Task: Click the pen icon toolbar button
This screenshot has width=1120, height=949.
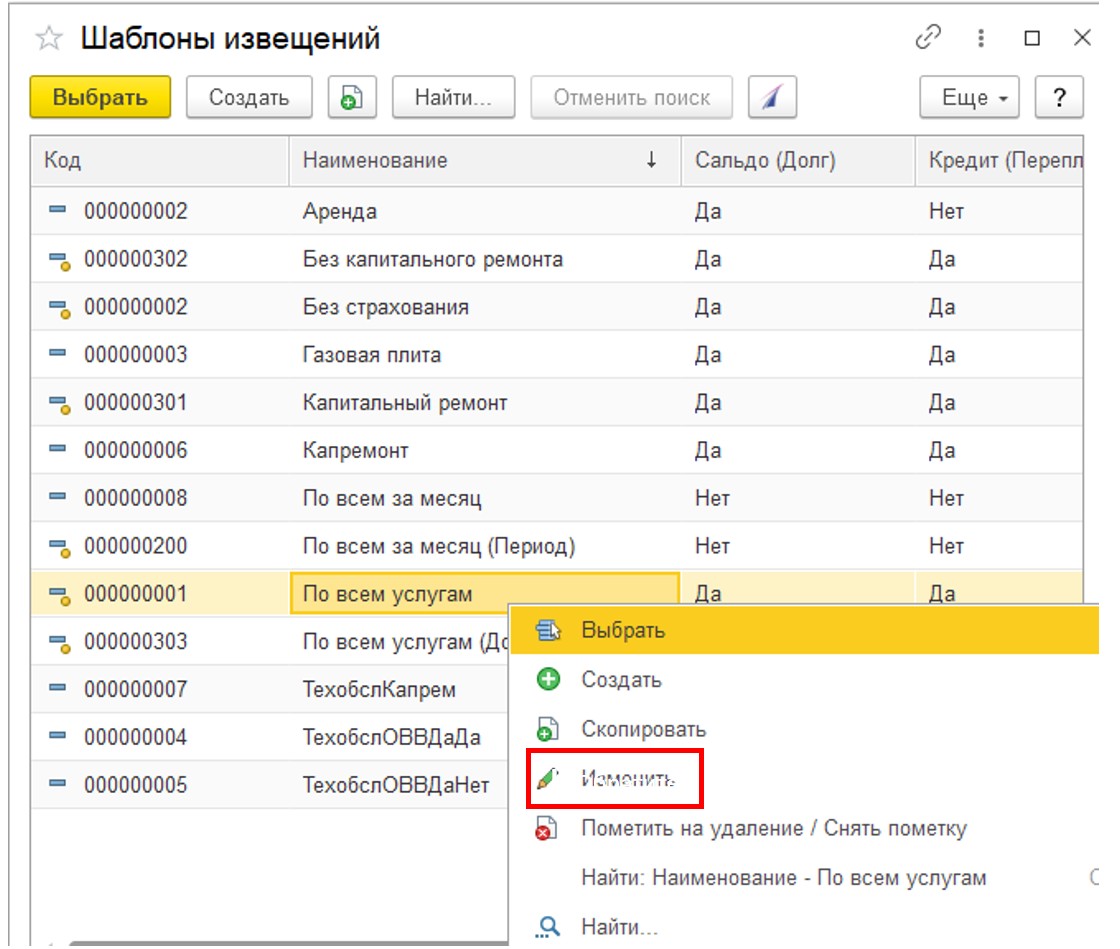Action: (x=772, y=97)
